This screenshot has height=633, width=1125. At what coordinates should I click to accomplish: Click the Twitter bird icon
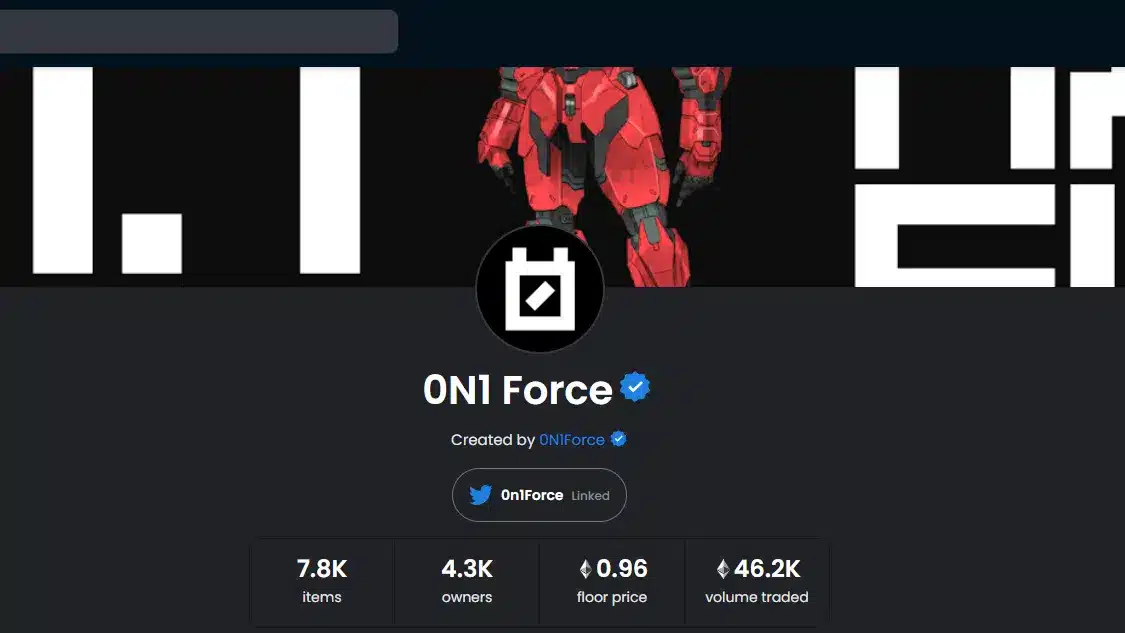pos(481,495)
